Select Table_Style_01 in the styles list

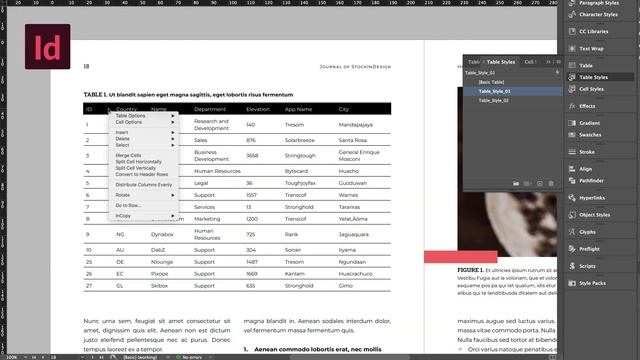click(513, 91)
